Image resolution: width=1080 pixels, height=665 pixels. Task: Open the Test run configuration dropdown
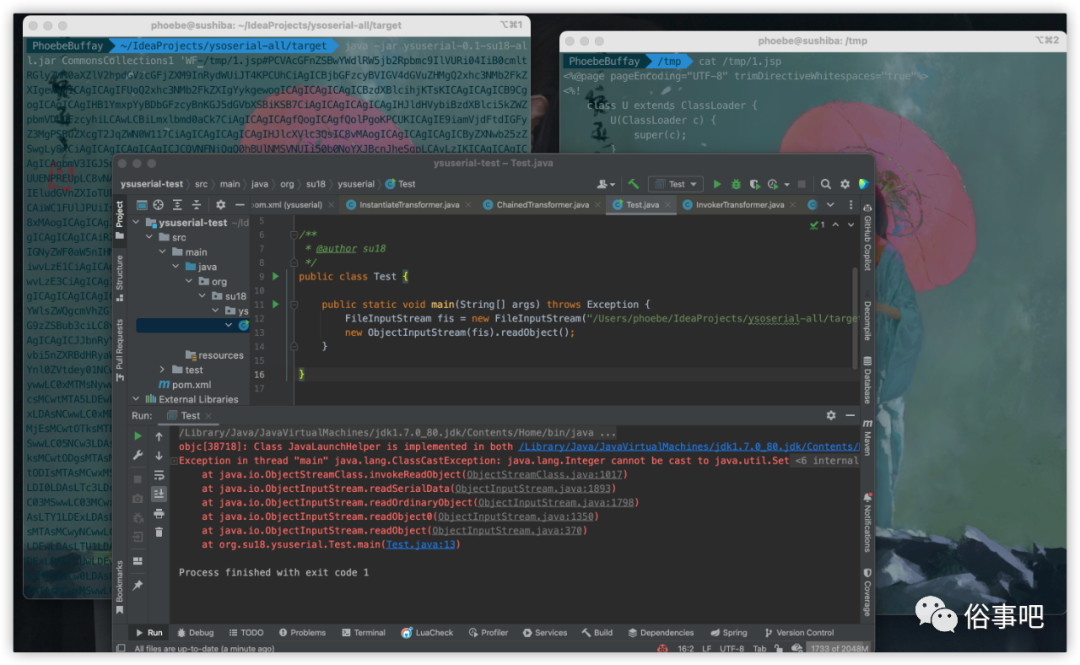coord(676,184)
